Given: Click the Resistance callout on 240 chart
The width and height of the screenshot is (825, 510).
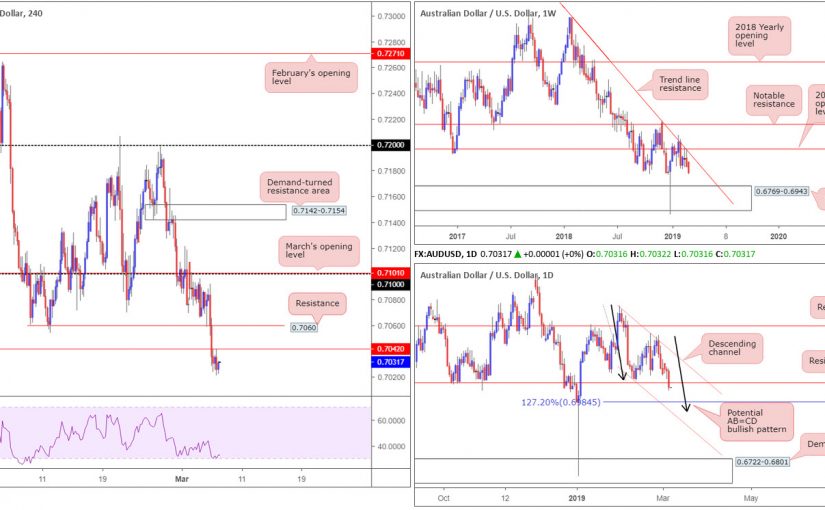Looking at the screenshot, I should (317, 302).
